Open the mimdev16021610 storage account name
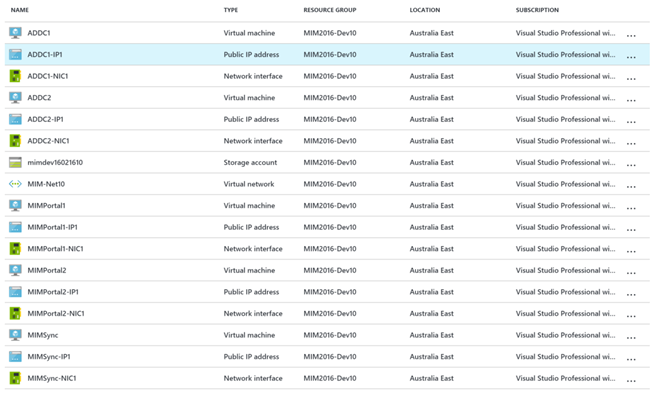 point(55,162)
